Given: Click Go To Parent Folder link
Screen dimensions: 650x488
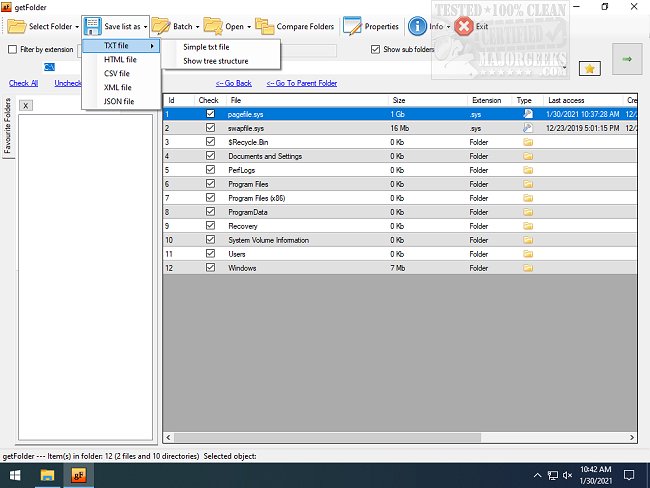Looking at the screenshot, I should (301, 83).
